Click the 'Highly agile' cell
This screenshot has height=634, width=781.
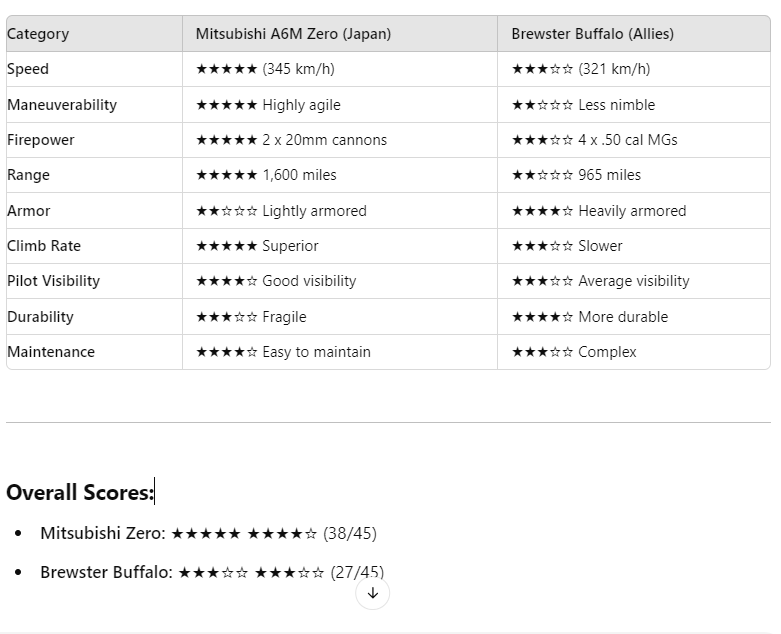pyautogui.click(x=340, y=105)
